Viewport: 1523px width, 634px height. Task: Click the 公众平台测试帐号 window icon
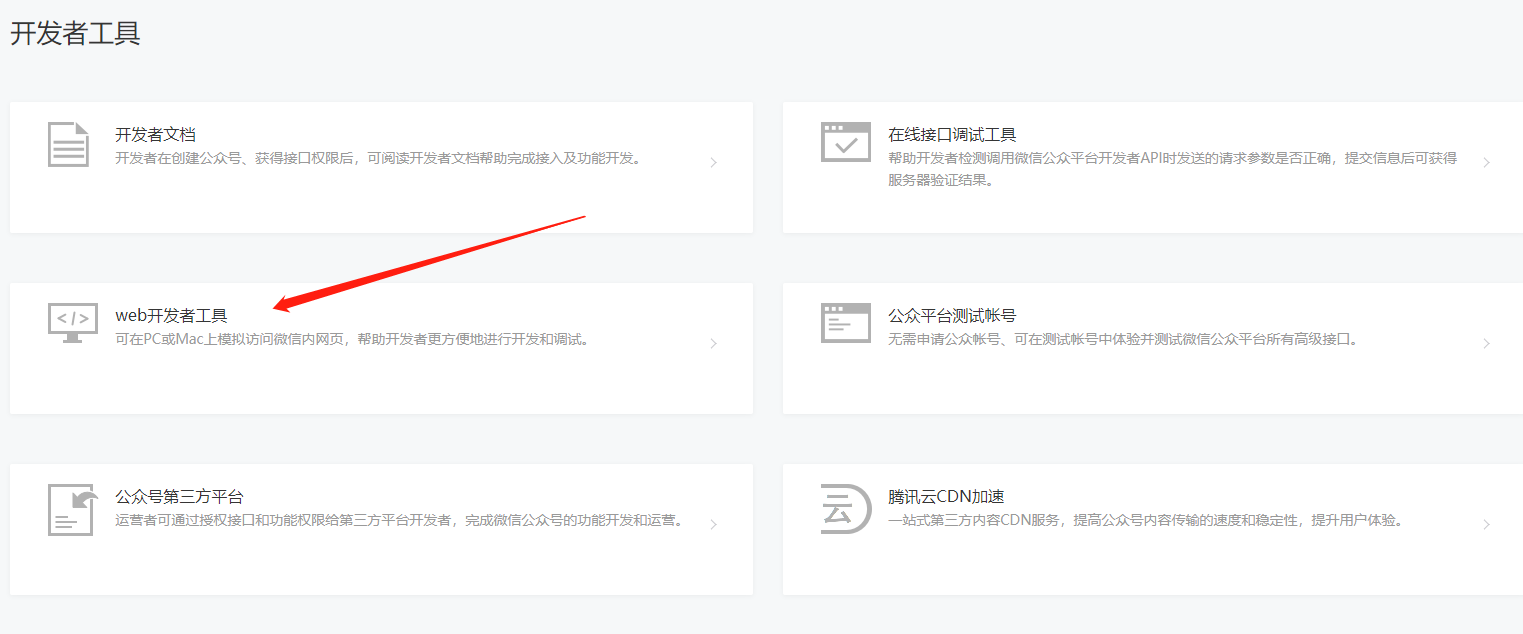coord(845,323)
